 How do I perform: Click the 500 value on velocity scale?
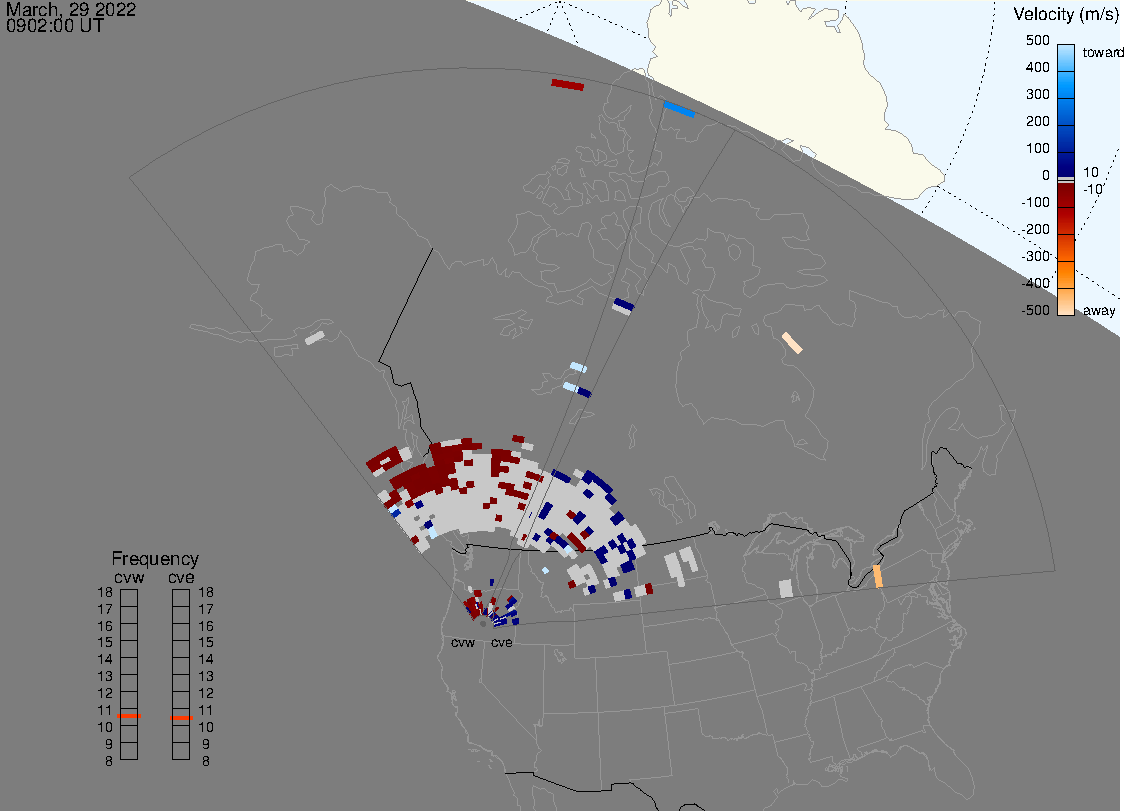(1037, 40)
